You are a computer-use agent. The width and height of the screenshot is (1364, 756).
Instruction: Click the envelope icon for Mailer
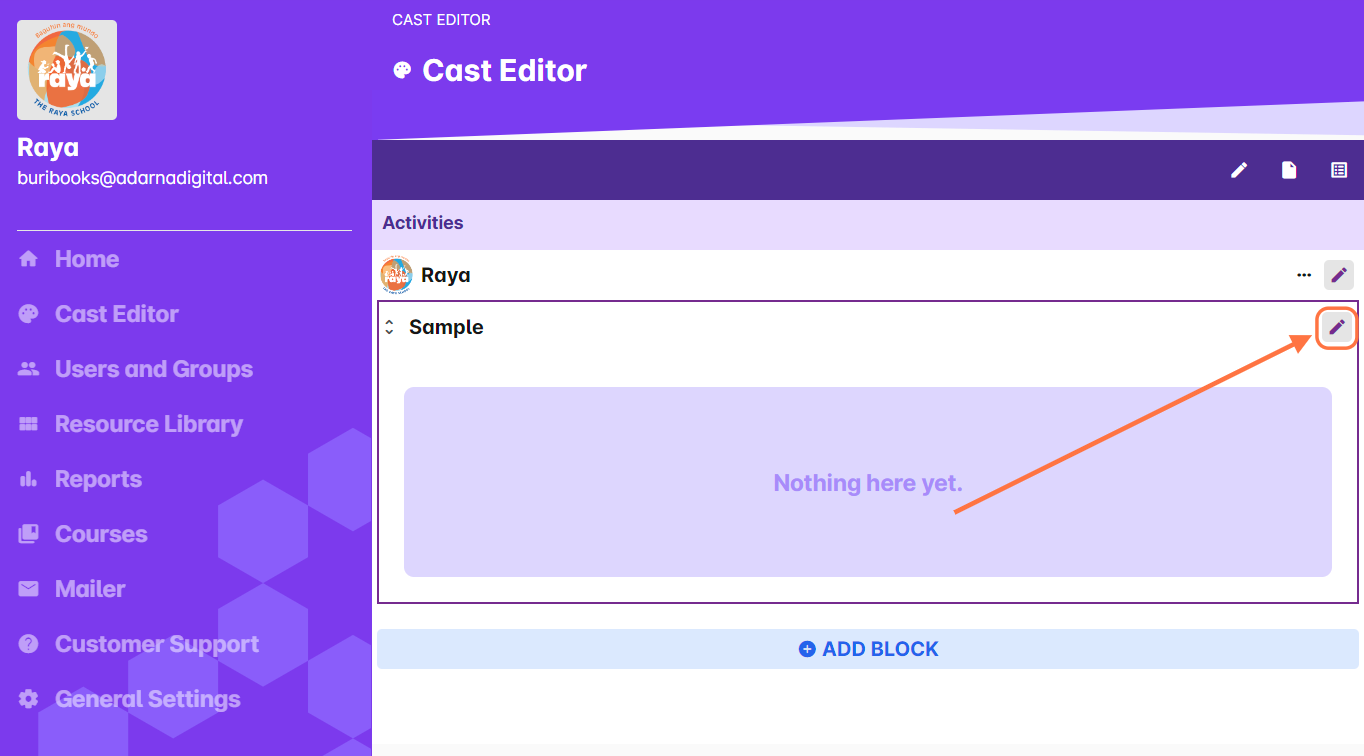(x=28, y=589)
